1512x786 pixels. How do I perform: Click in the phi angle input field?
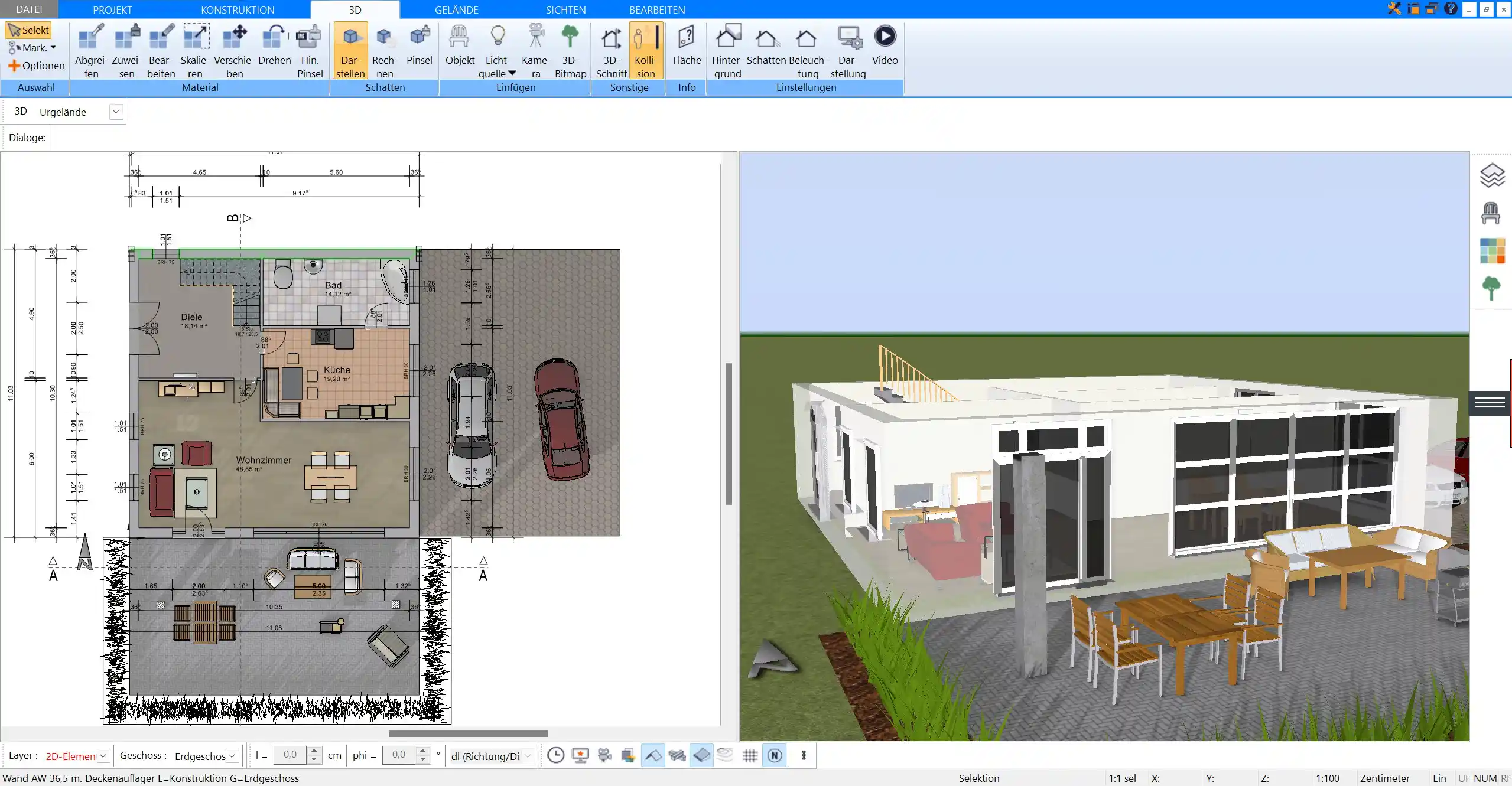pyautogui.click(x=399, y=755)
